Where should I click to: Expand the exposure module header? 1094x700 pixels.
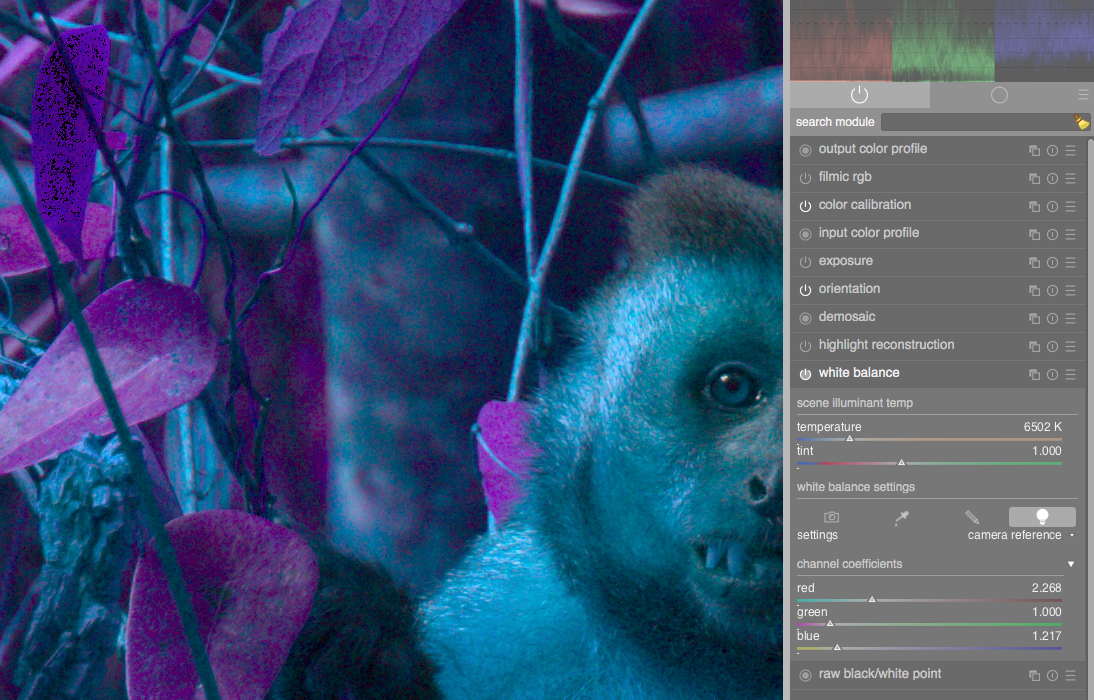(846, 261)
